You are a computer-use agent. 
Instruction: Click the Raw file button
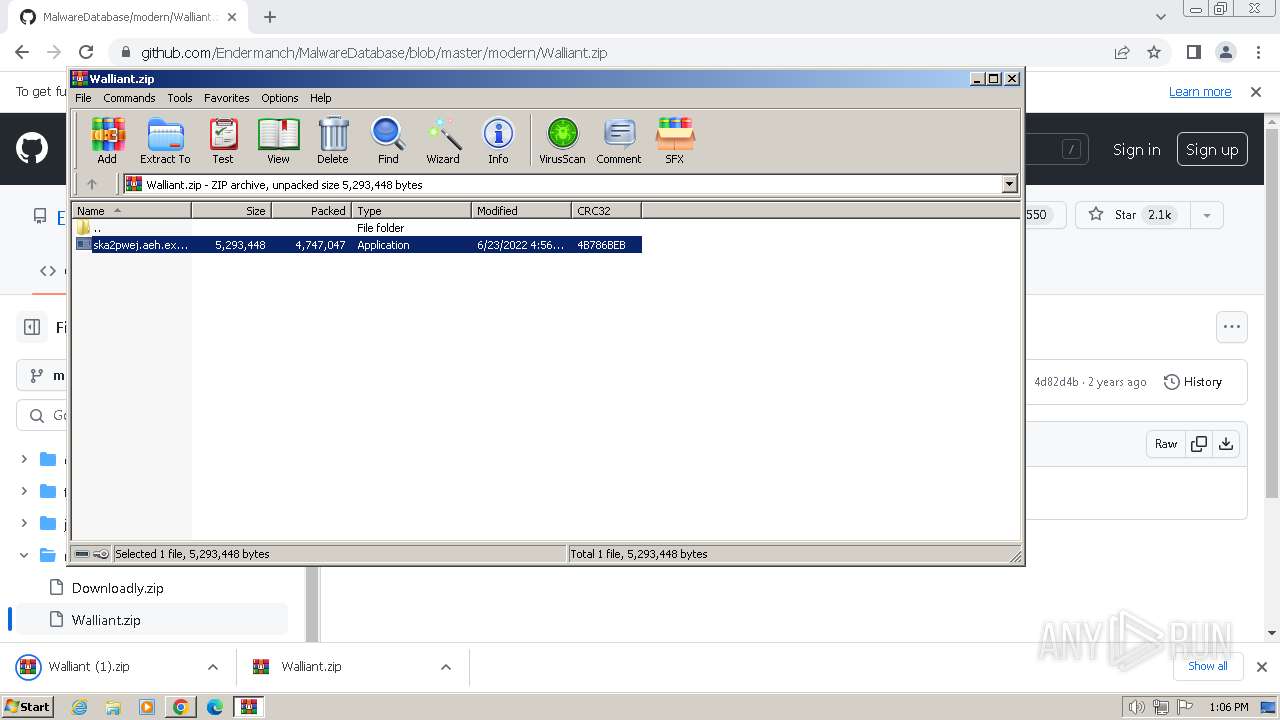[1166, 444]
